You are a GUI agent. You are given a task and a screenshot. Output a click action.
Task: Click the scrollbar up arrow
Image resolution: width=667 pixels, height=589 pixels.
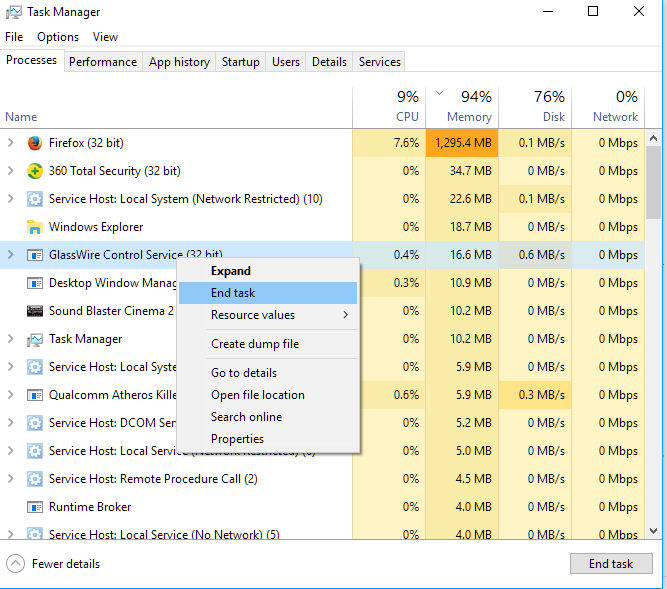click(x=654, y=138)
